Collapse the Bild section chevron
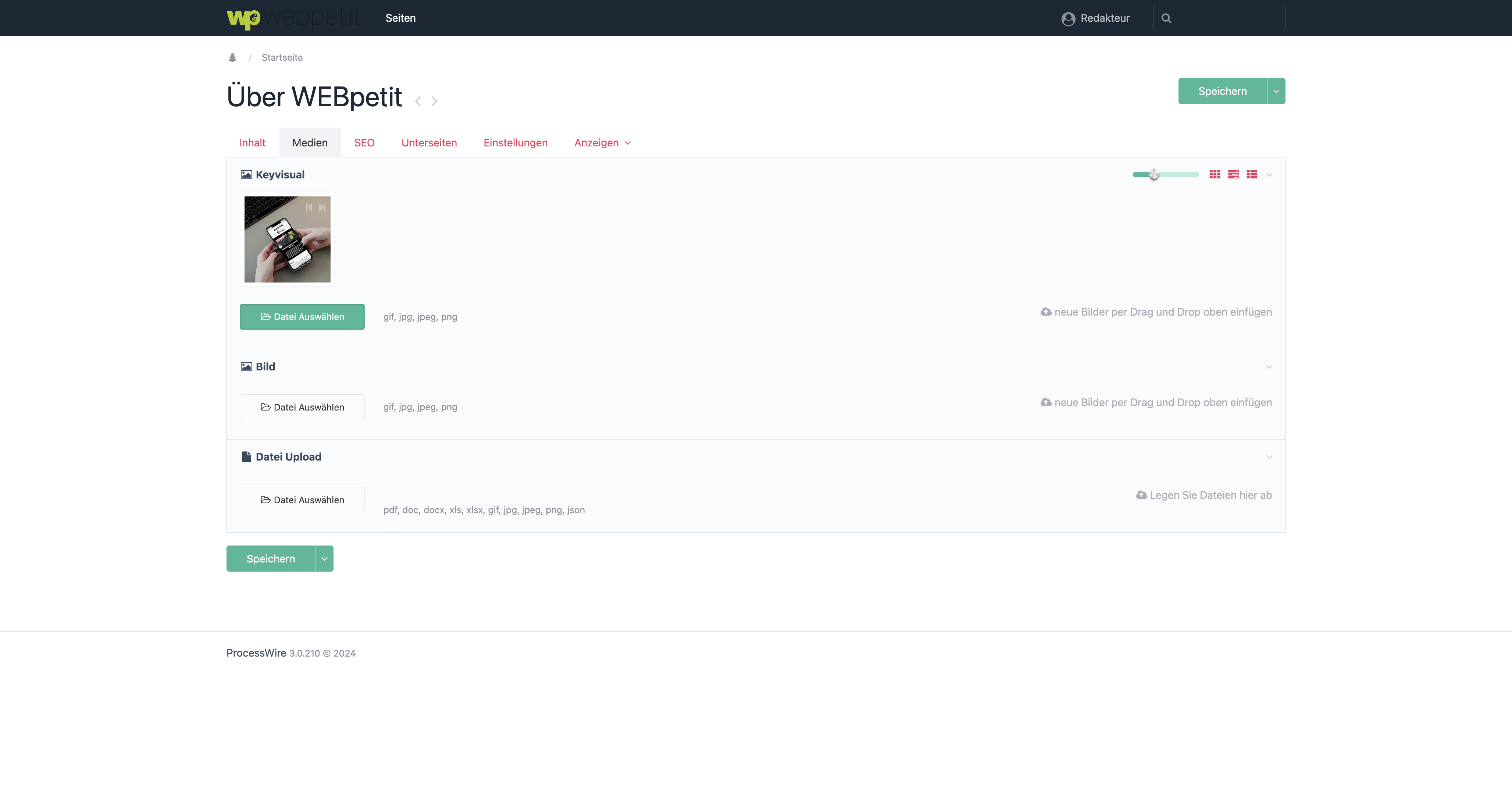 click(1269, 367)
